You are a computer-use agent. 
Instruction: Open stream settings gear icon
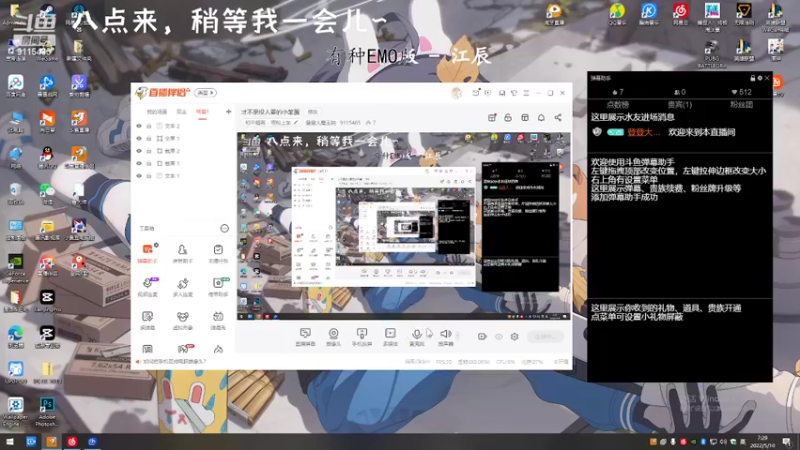pos(514,336)
